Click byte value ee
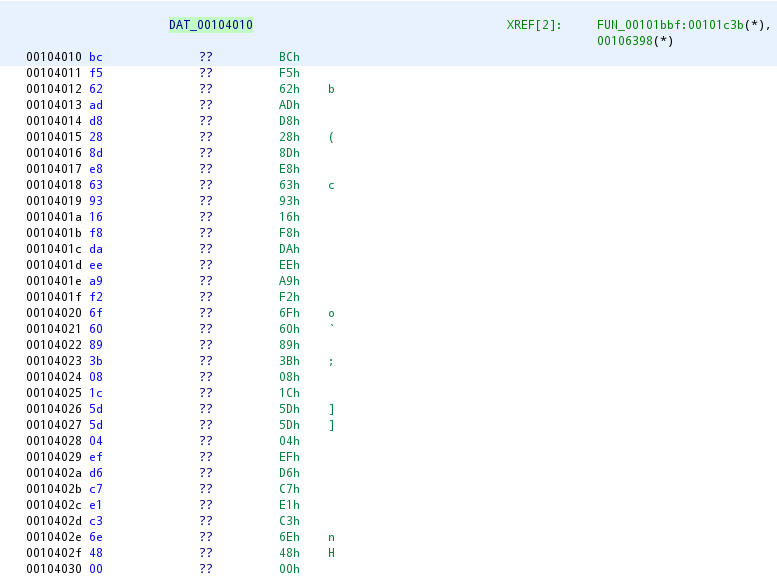This screenshot has width=777, height=584. tap(96, 265)
